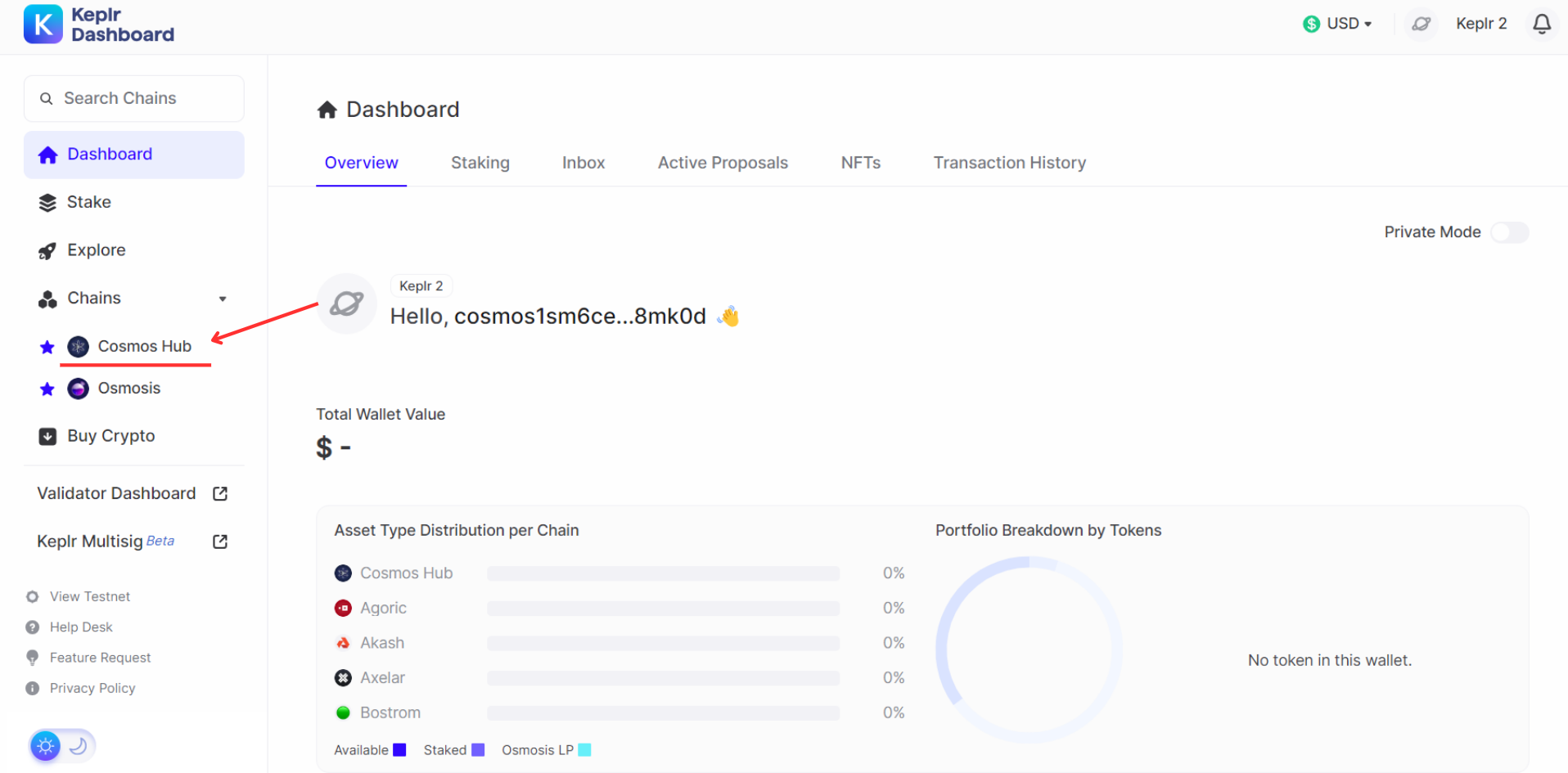This screenshot has width=1568, height=773.
Task: Open Feature Request link
Action: (x=100, y=658)
